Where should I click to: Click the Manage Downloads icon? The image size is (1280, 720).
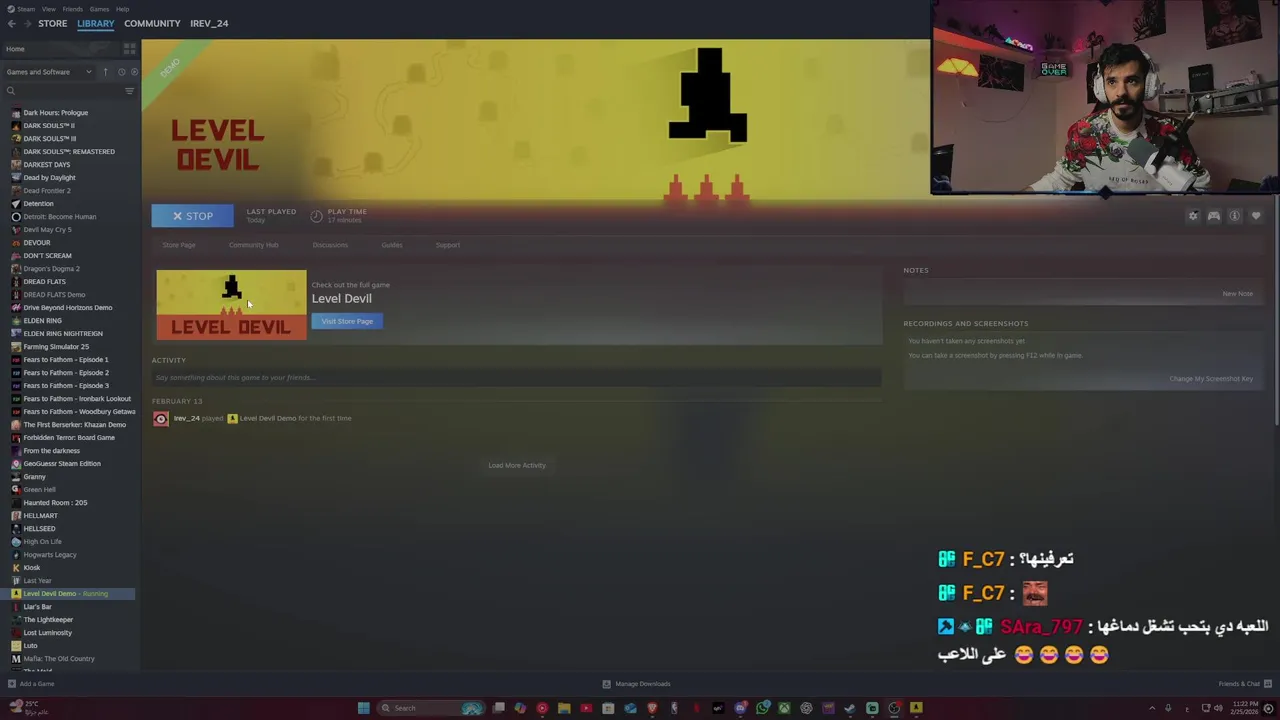[606, 684]
